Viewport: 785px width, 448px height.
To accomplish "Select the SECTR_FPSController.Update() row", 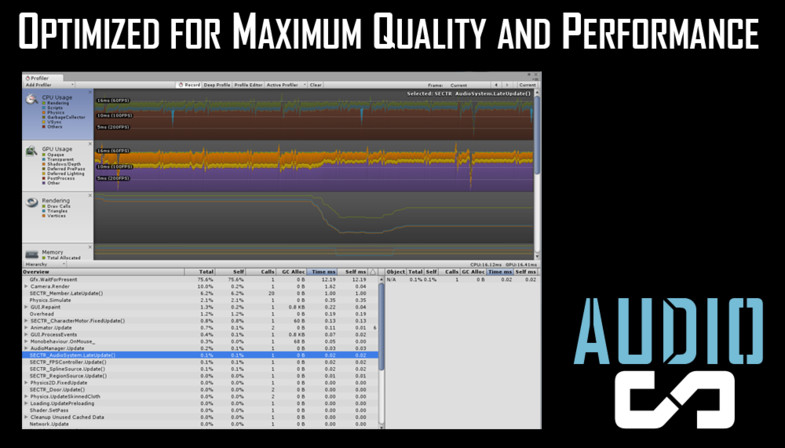I will click(x=200, y=362).
